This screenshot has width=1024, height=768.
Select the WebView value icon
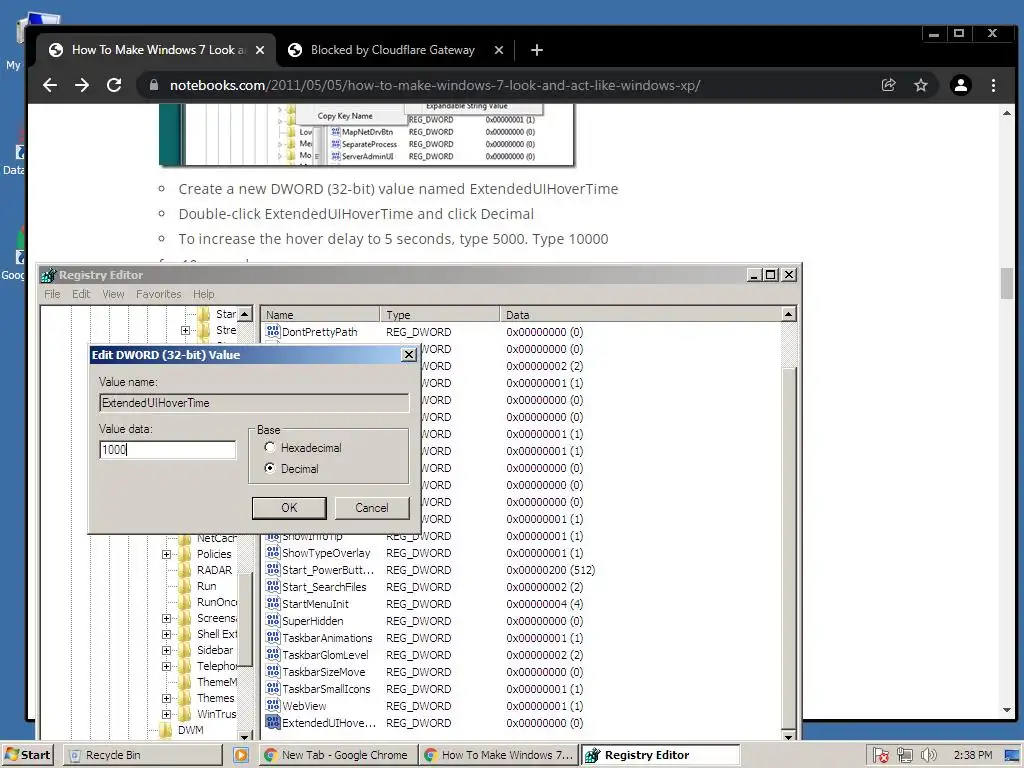(273, 705)
